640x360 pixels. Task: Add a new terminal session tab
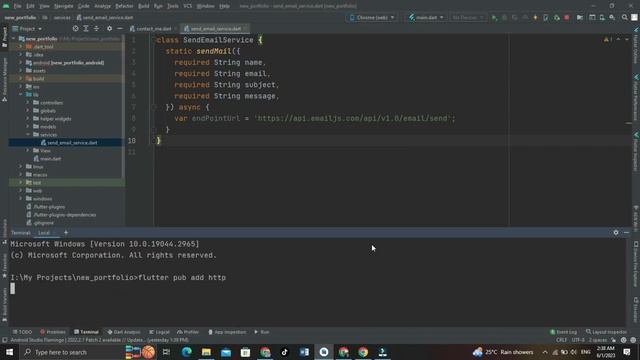point(66,233)
